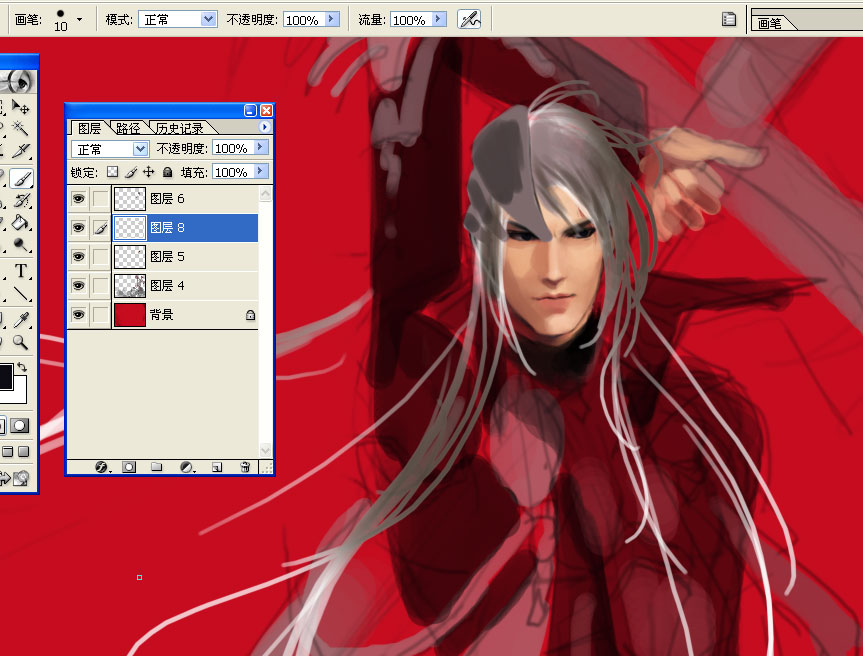Click the Adobe Online eye logo
Image resolution: width=863 pixels, height=656 pixels.
coord(18,82)
